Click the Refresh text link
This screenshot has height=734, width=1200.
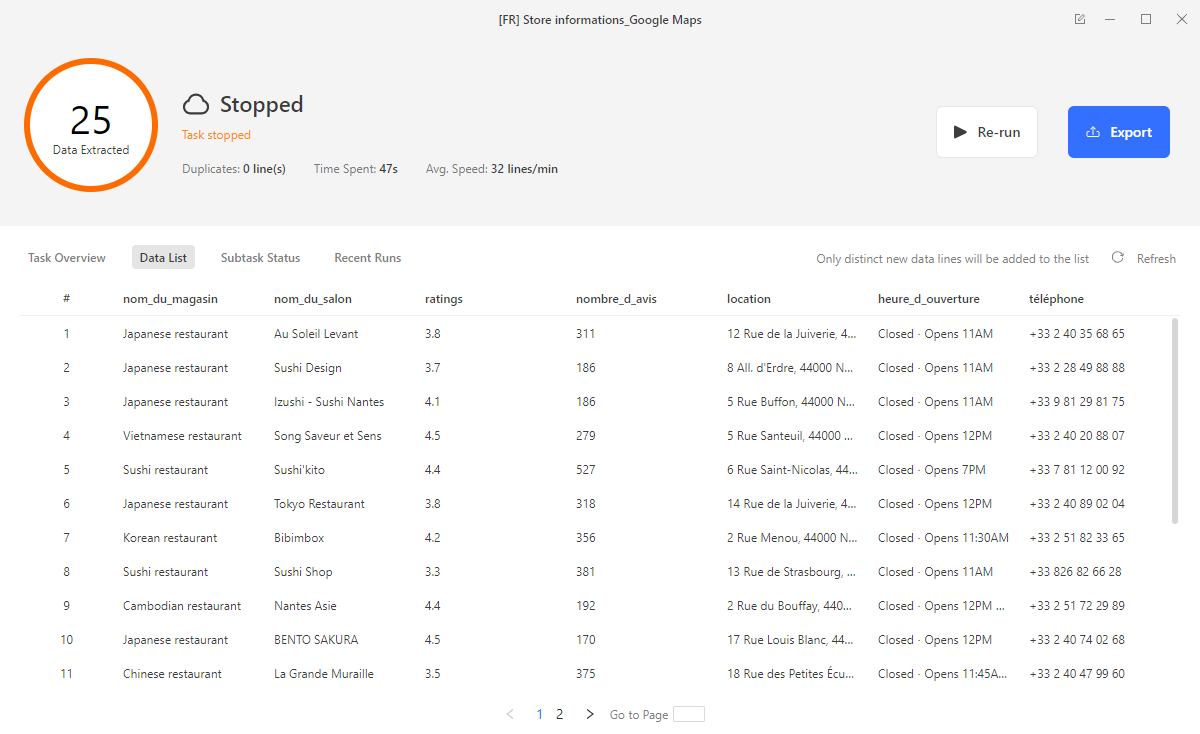point(1156,258)
